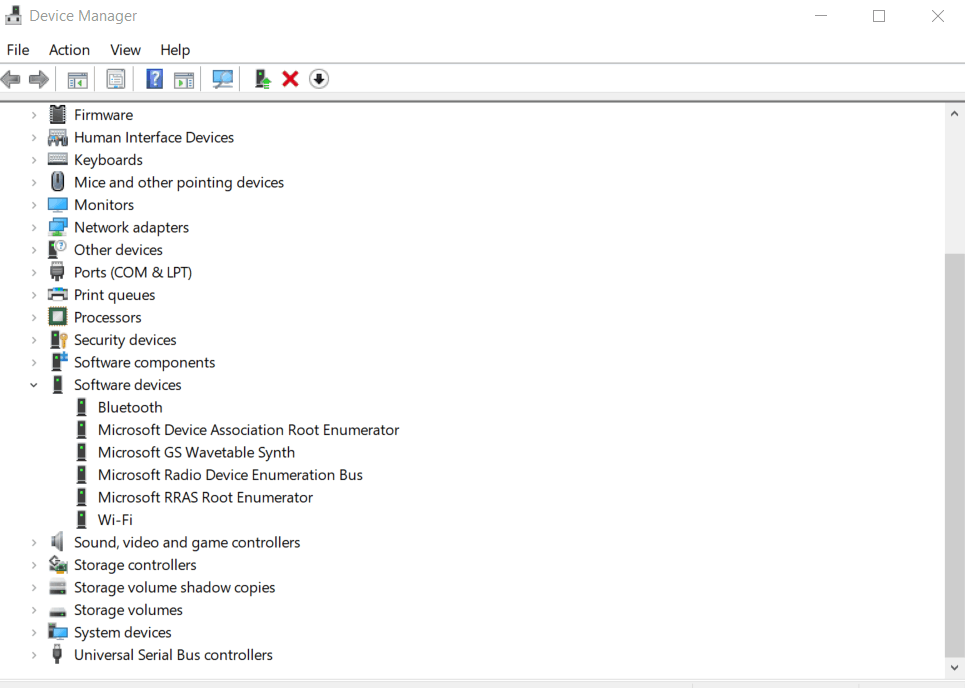Open the Action menu
This screenshot has height=688, width=965.
click(x=70, y=50)
